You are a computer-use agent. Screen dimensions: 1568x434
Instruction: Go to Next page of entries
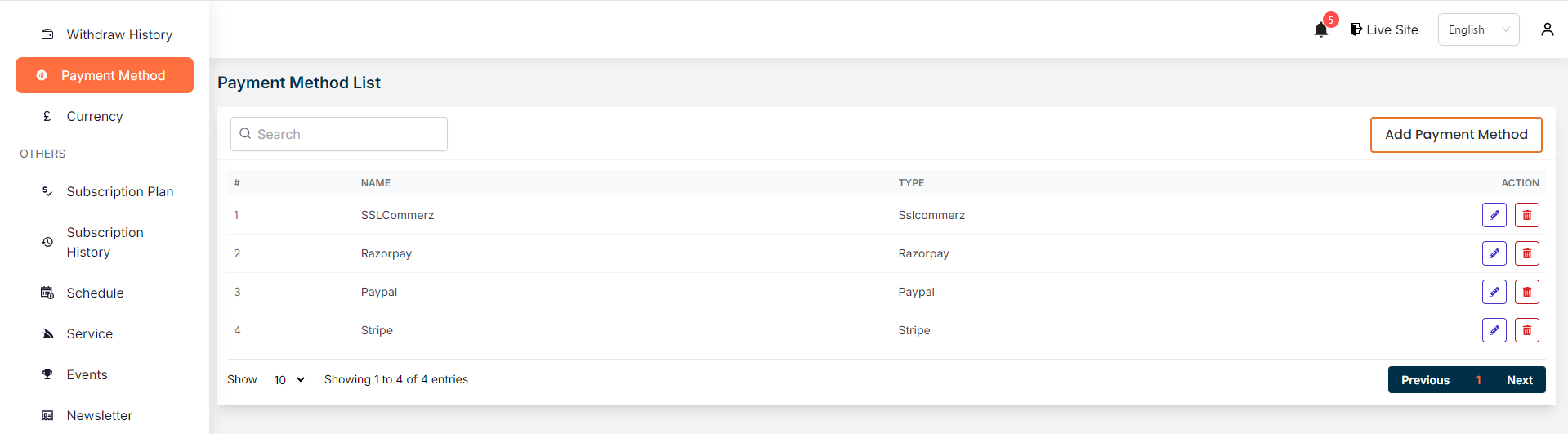point(1519,380)
